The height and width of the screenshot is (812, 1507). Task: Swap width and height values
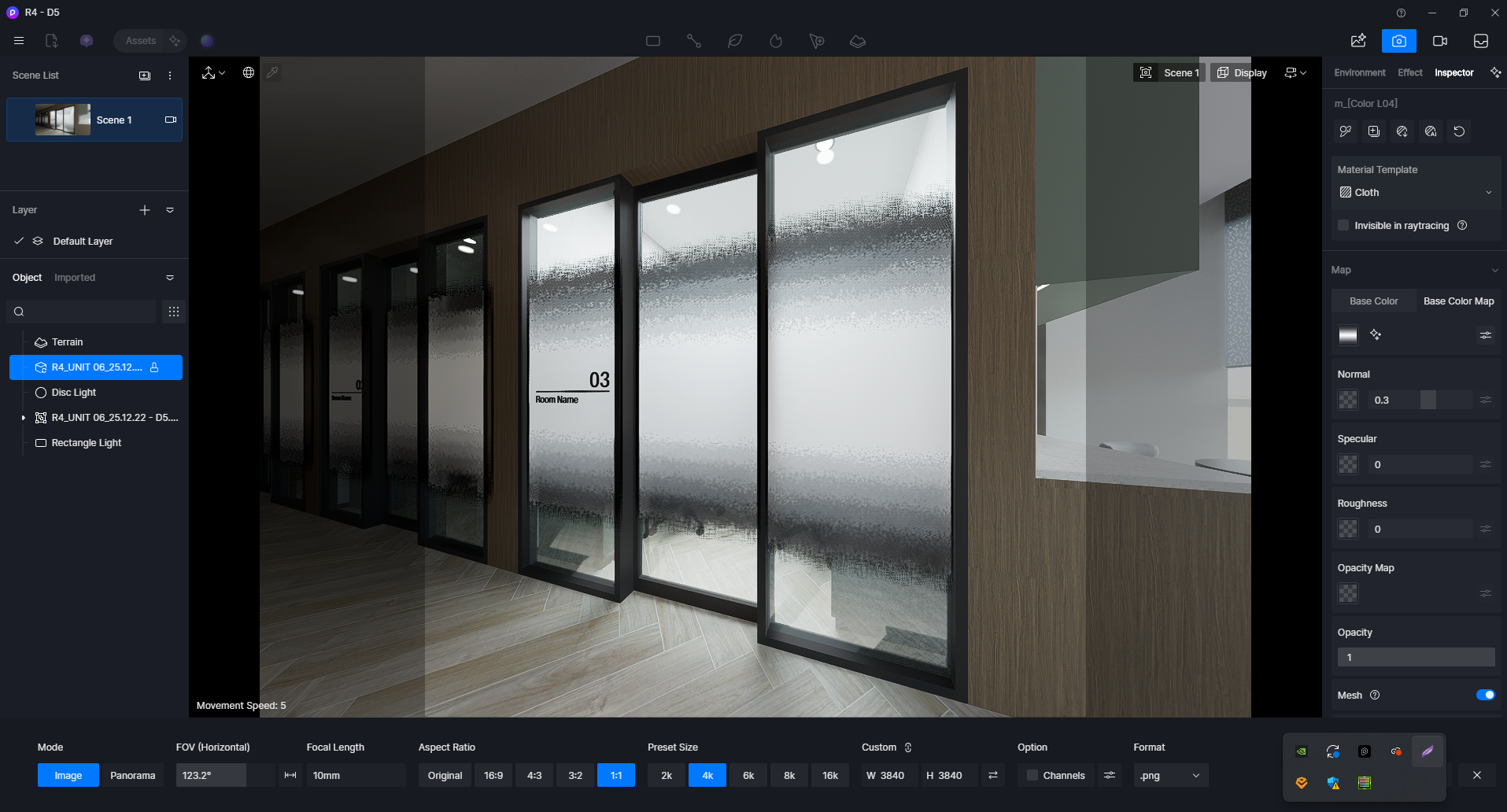point(993,775)
